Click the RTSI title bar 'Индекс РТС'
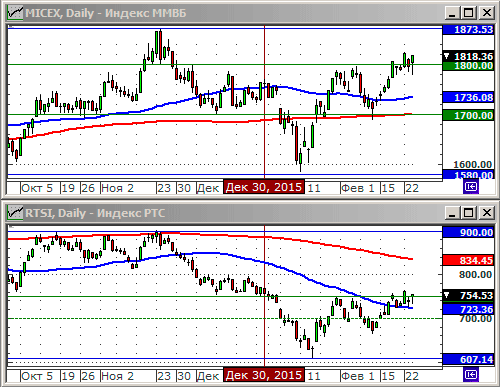Screen dimensions: 500x387 pyautogui.click(x=131, y=213)
